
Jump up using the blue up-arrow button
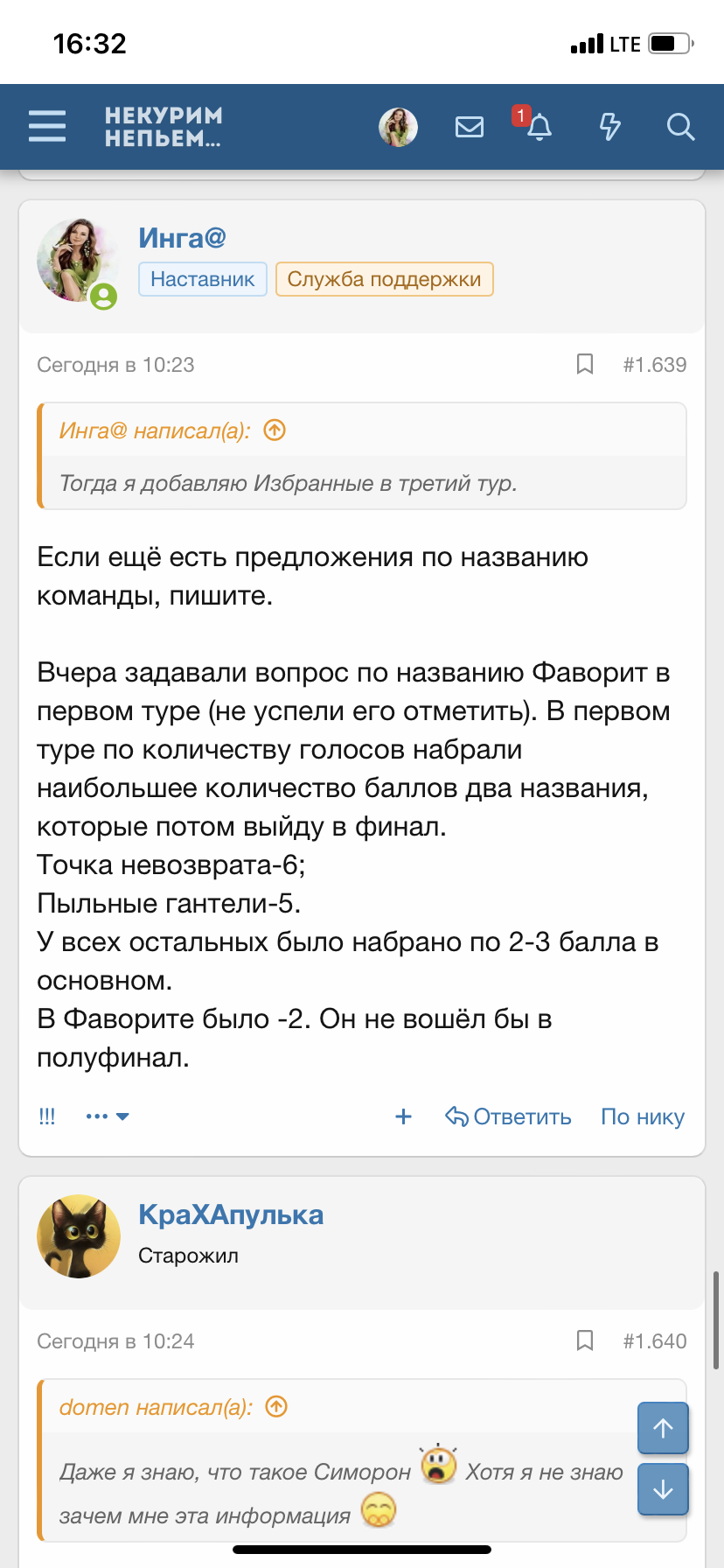(663, 1428)
